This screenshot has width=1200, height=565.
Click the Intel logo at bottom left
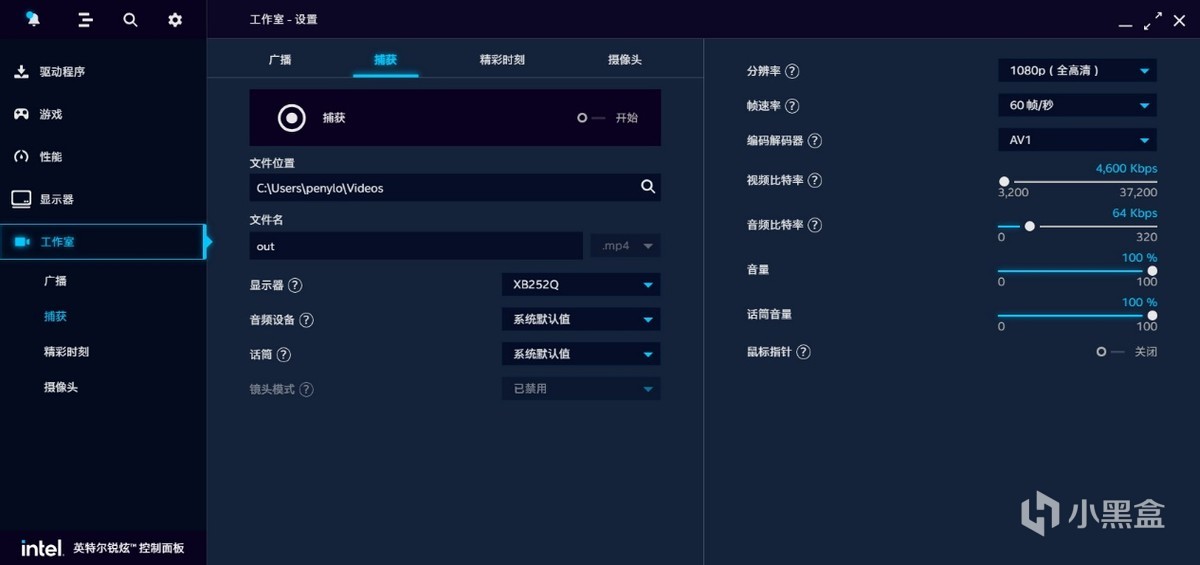point(43,548)
